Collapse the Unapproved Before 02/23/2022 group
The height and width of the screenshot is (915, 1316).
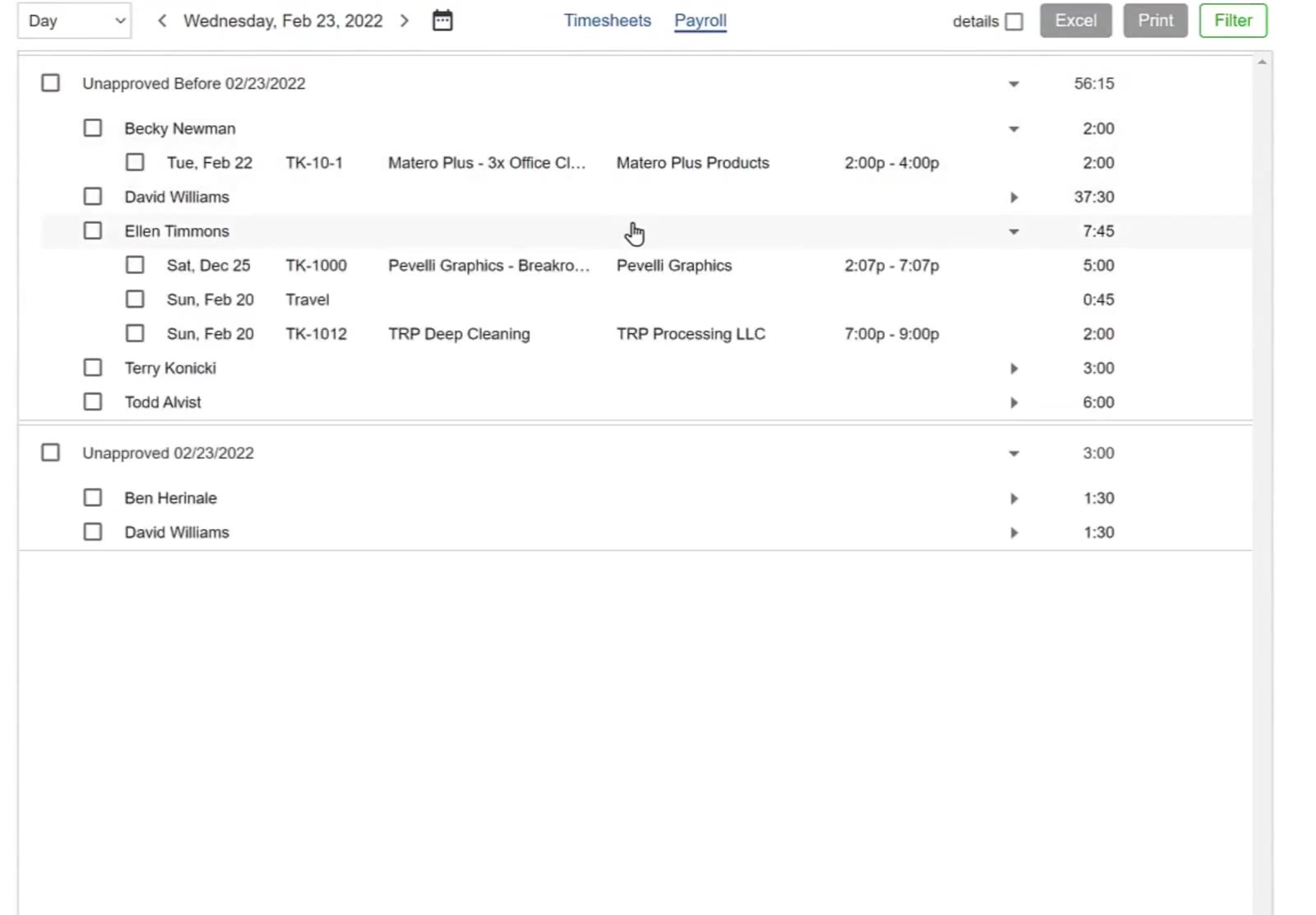1013,84
